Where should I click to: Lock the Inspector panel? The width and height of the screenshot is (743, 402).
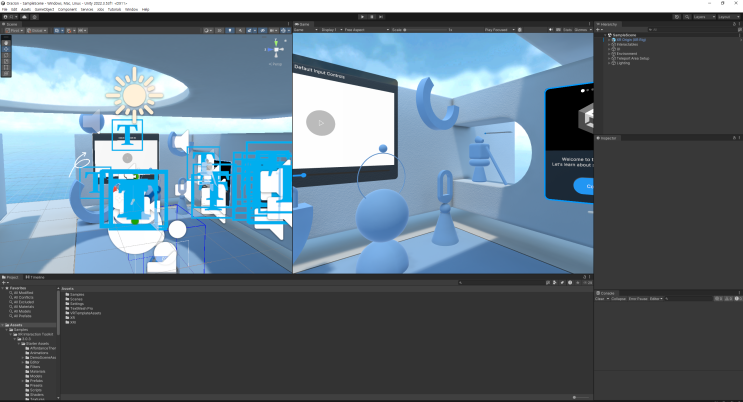(x=734, y=138)
